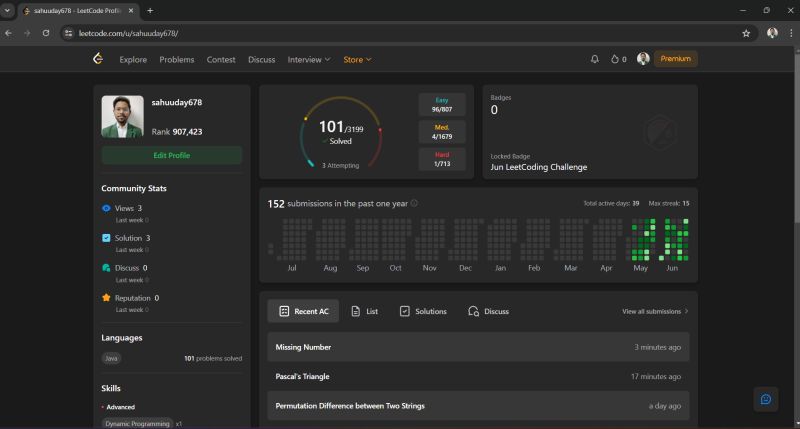The image size is (800, 429).
Task: Open the Problems menu item
Action: (177, 59)
